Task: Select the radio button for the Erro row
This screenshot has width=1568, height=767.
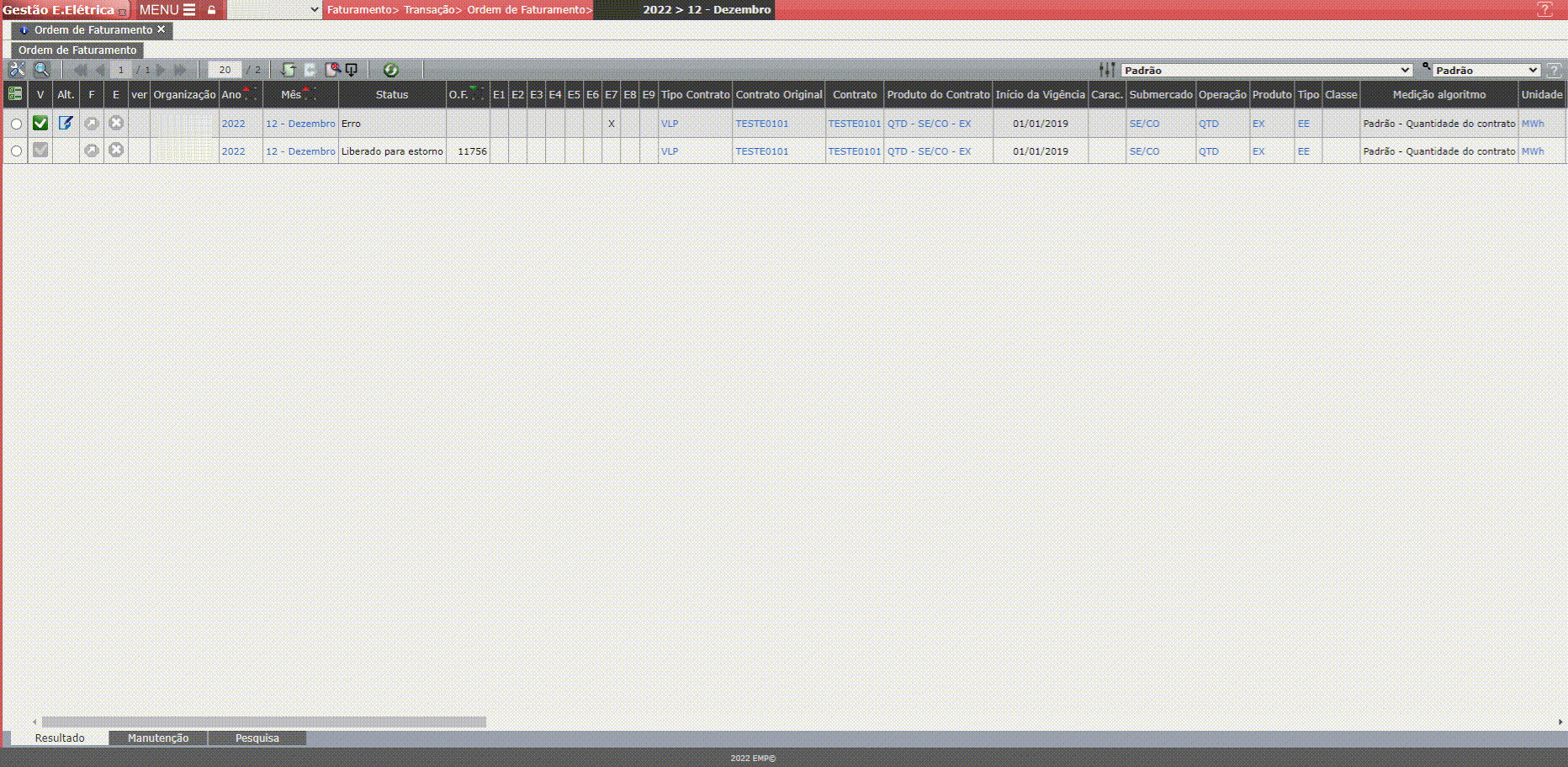Action: tap(16, 124)
